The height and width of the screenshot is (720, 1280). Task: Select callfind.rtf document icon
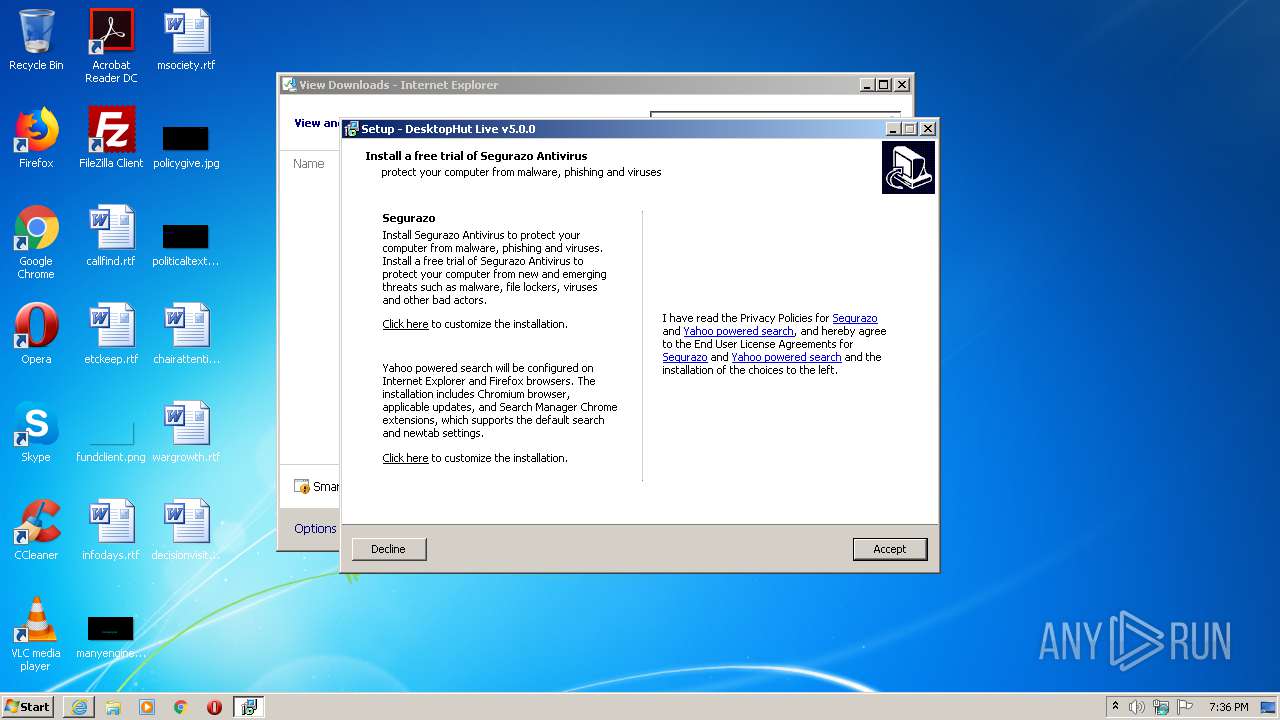point(111,236)
